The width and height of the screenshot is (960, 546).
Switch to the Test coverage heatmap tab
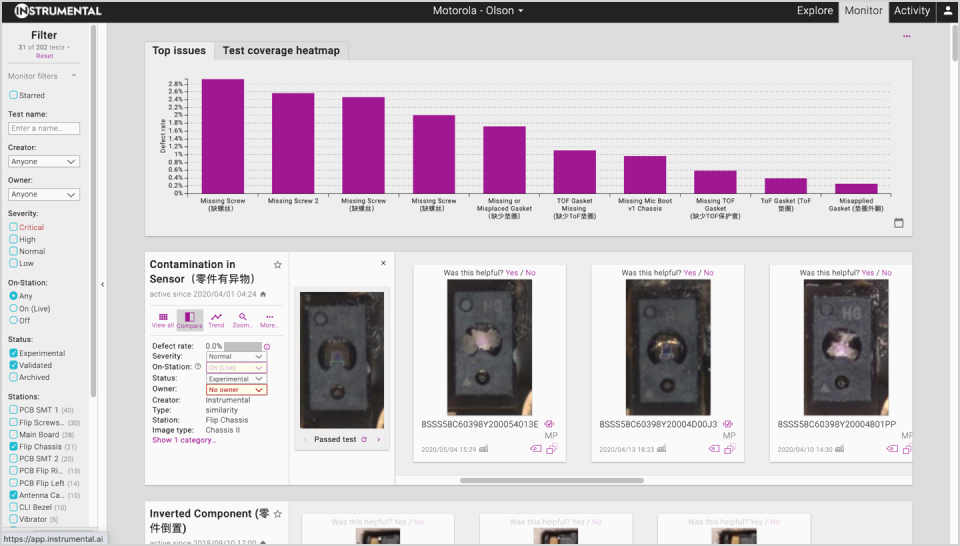click(281, 51)
